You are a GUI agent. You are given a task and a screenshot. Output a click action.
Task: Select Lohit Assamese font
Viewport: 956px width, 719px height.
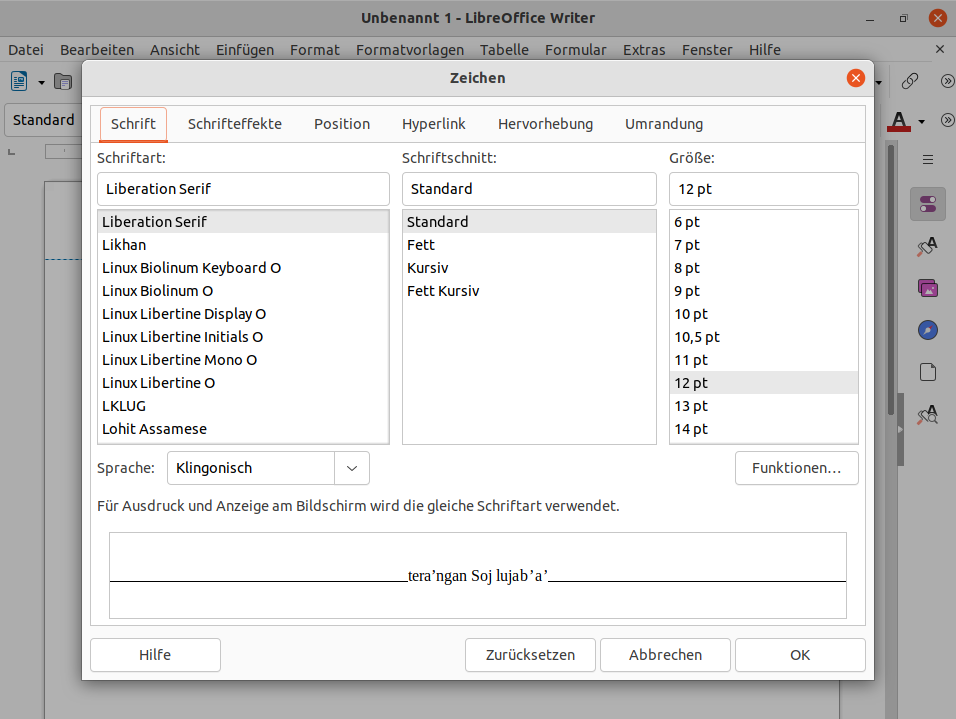[243, 429]
